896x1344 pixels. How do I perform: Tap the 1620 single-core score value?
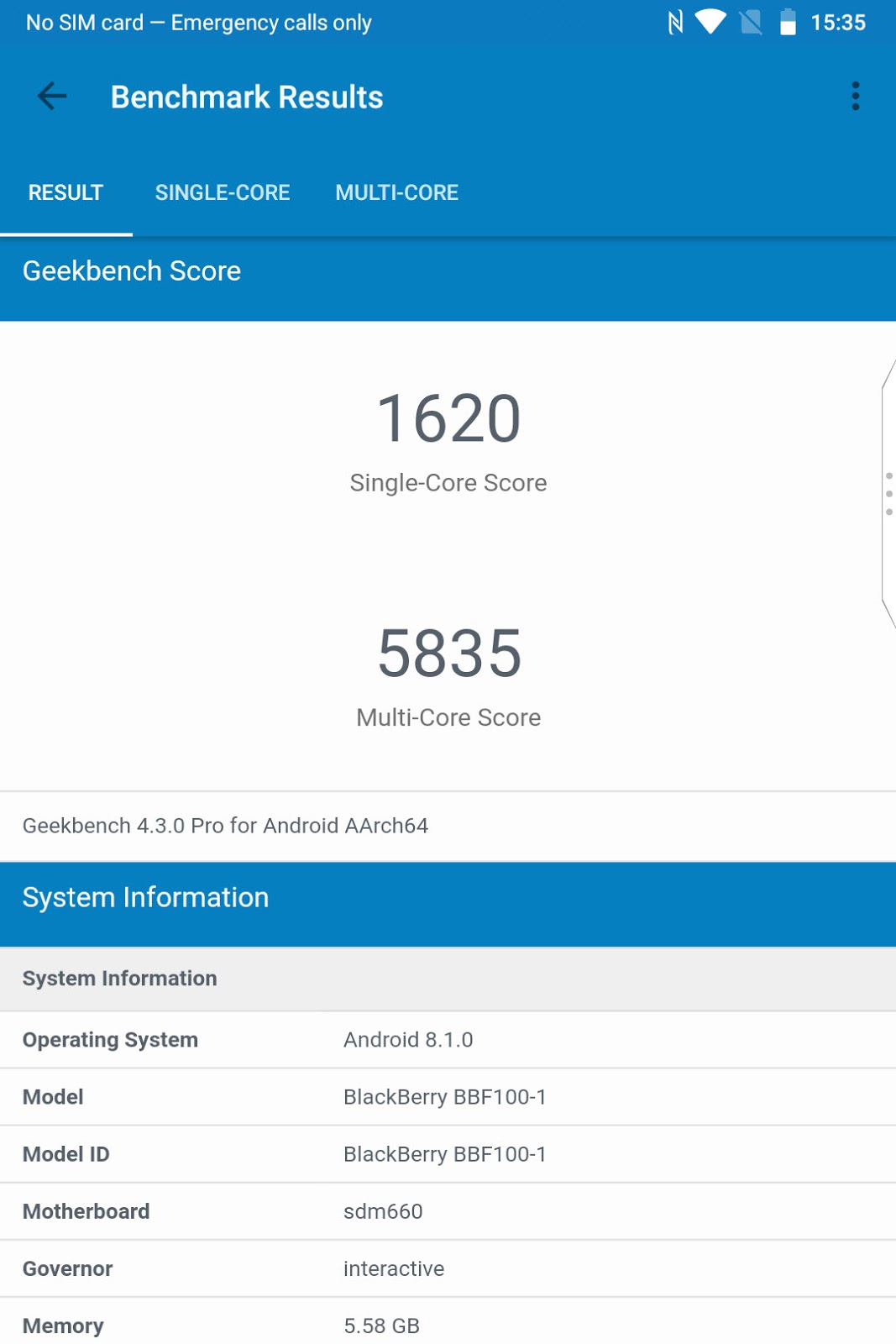tap(448, 418)
